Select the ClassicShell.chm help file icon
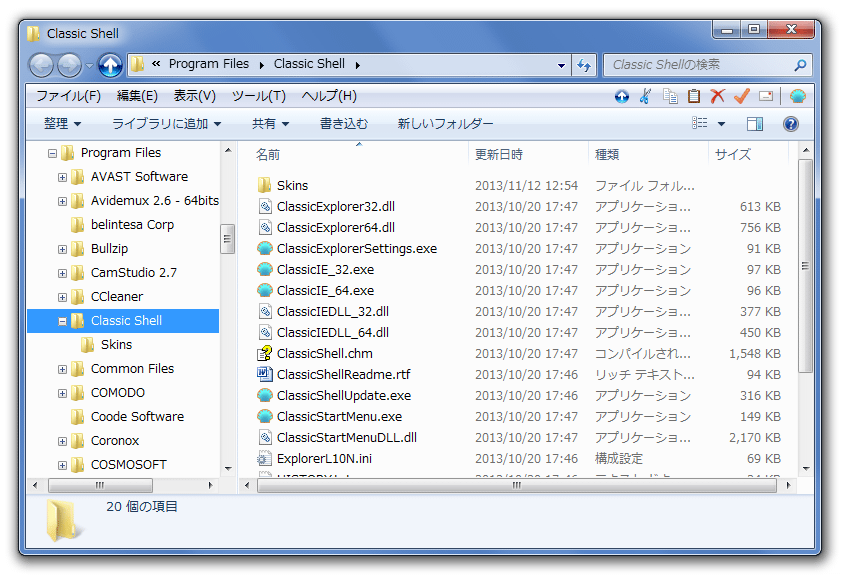The width and height of the screenshot is (844, 580). (x=264, y=353)
